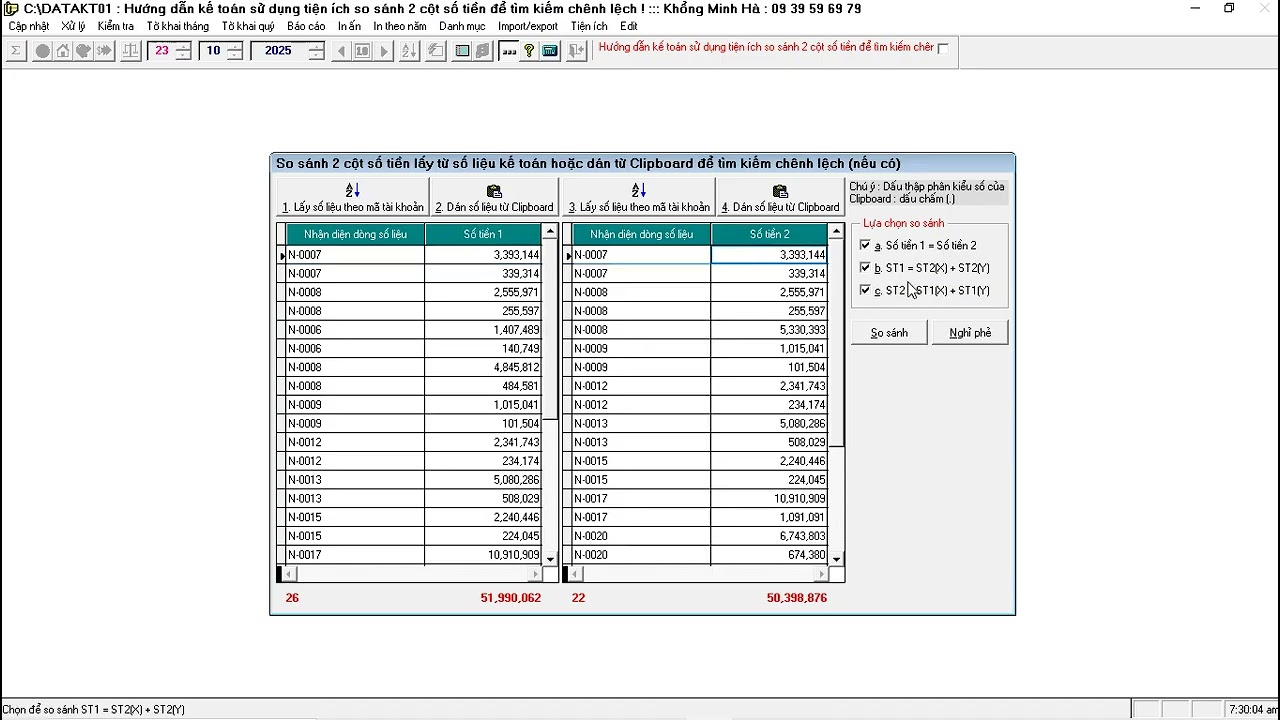Toggle option c. ST2 = ST1(X) + ST1(Y)
This screenshot has width=1280, height=720.
coord(865,290)
